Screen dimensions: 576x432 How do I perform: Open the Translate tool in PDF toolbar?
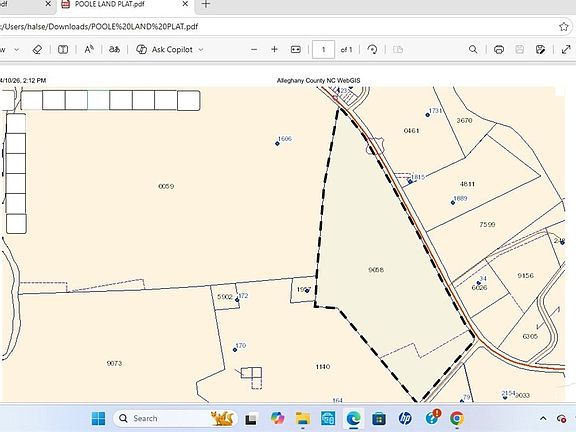(x=114, y=49)
